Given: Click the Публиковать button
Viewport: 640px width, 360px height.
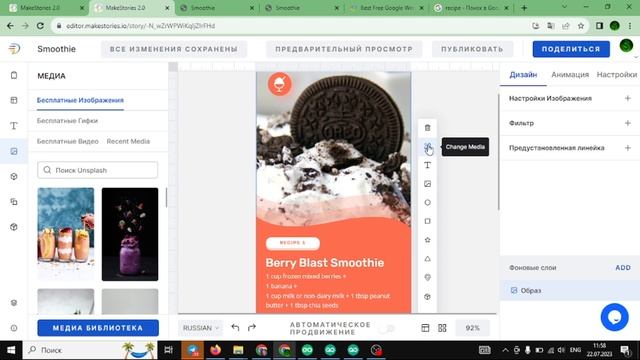Looking at the screenshot, I should point(472,49).
